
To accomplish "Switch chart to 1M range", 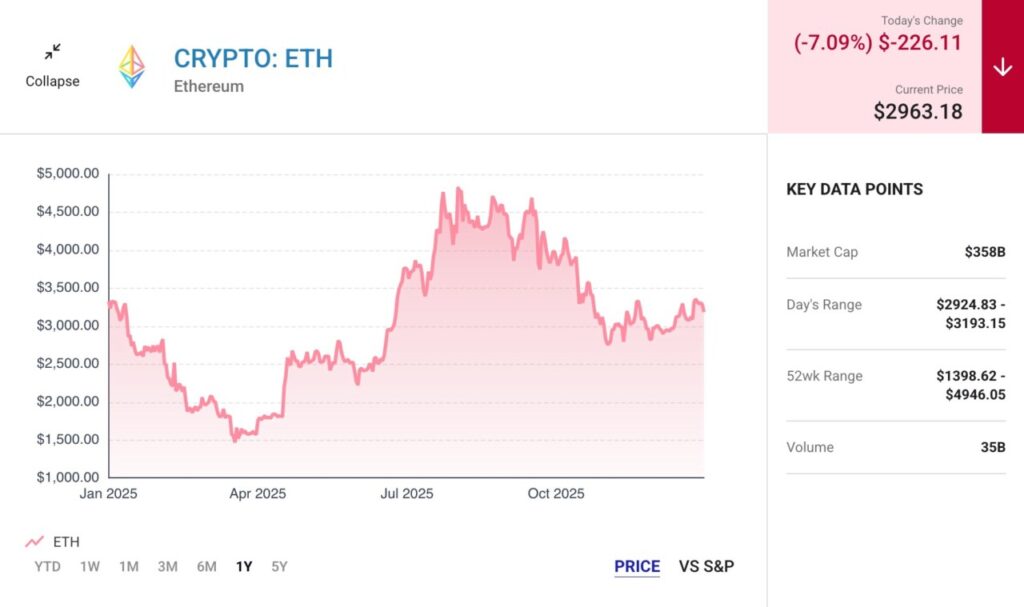I will coord(129,567).
